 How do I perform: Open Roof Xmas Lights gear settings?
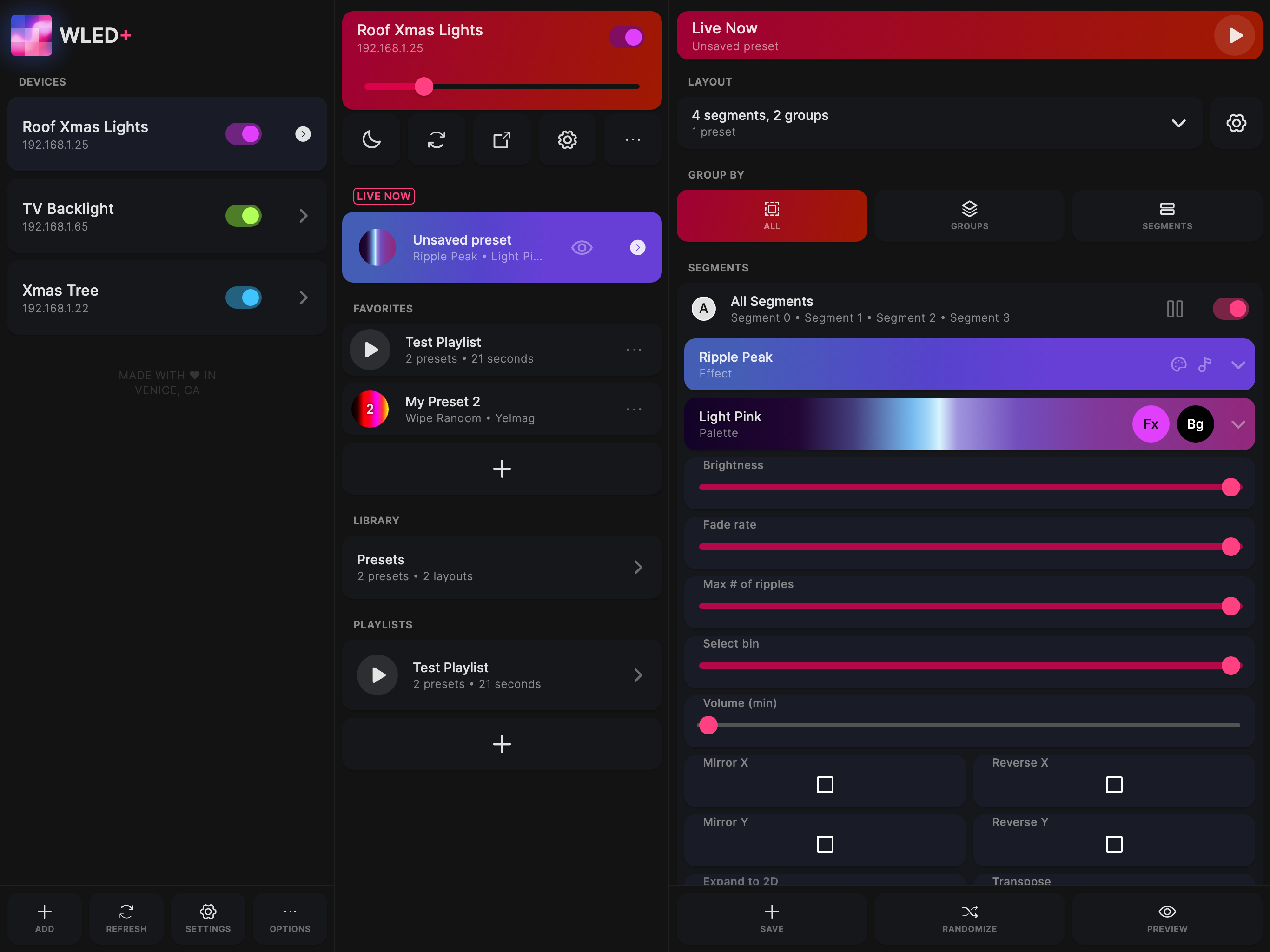[x=567, y=139]
